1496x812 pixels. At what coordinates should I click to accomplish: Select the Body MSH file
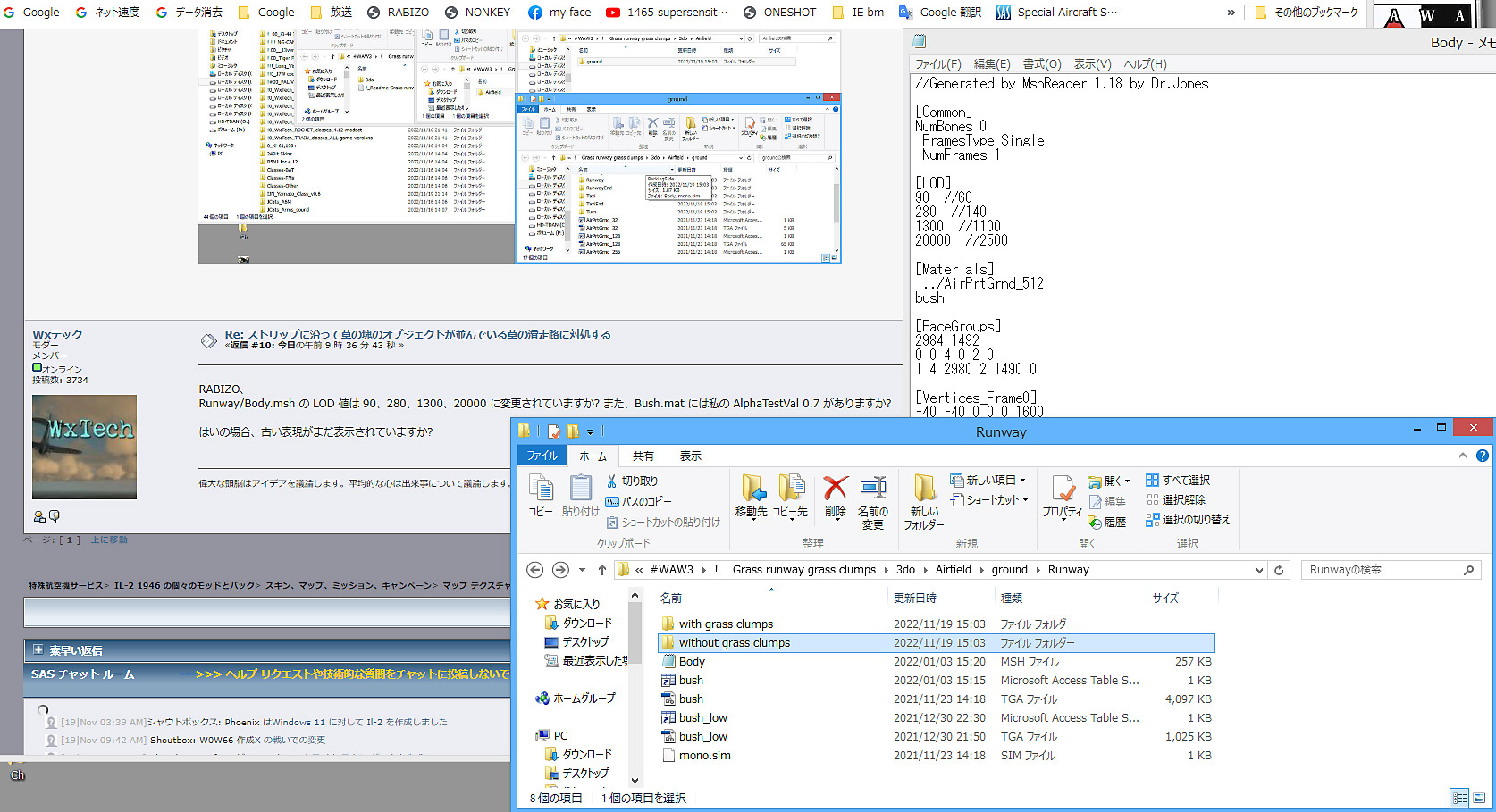pyautogui.click(x=936, y=662)
